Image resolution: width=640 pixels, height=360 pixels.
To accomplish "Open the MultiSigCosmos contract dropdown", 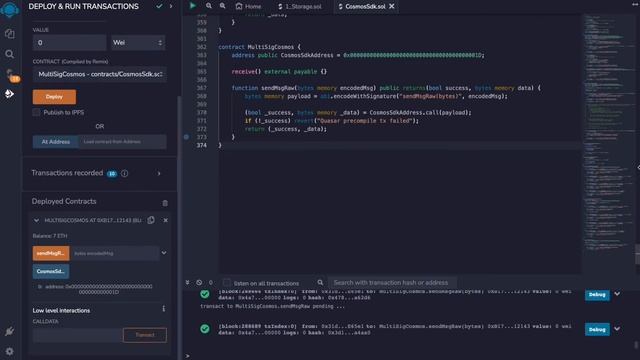I will [100, 74].
